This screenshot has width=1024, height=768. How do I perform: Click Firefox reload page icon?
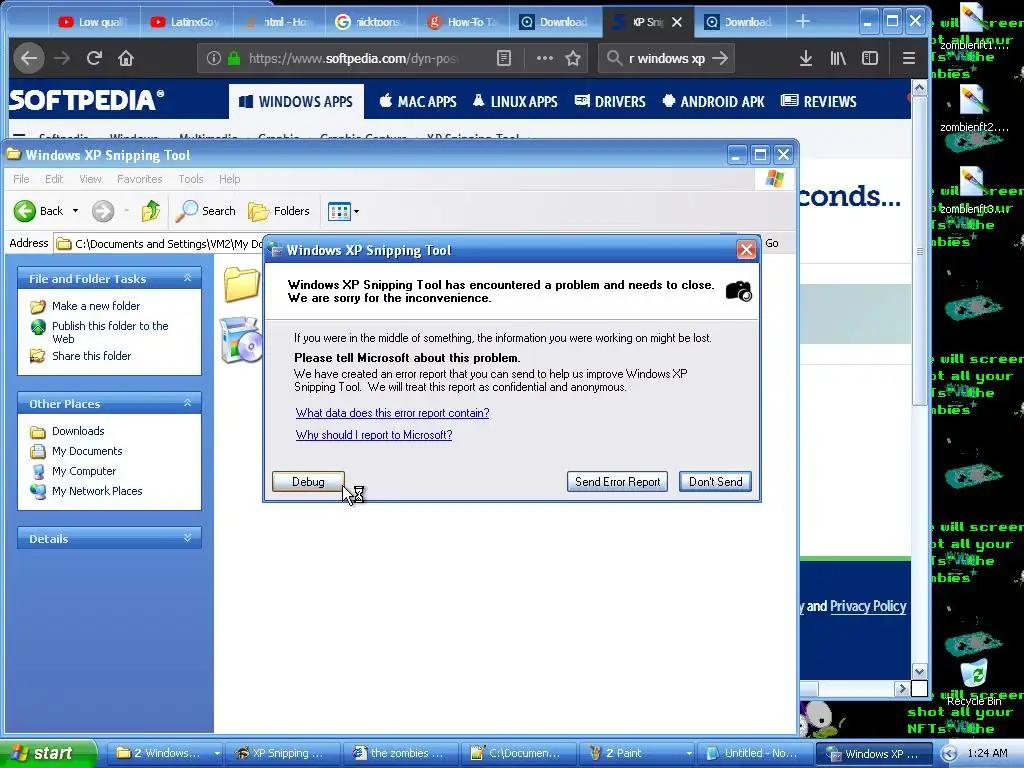point(94,58)
